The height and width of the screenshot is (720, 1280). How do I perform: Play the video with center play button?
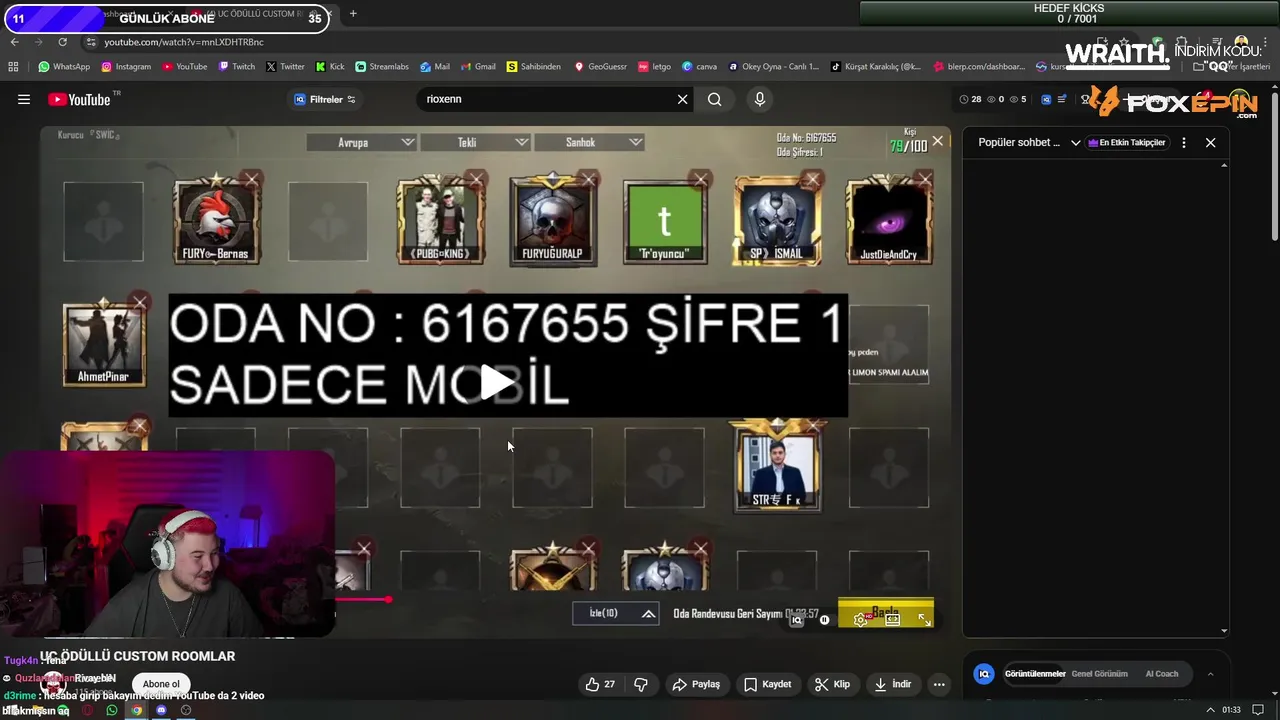(x=497, y=382)
